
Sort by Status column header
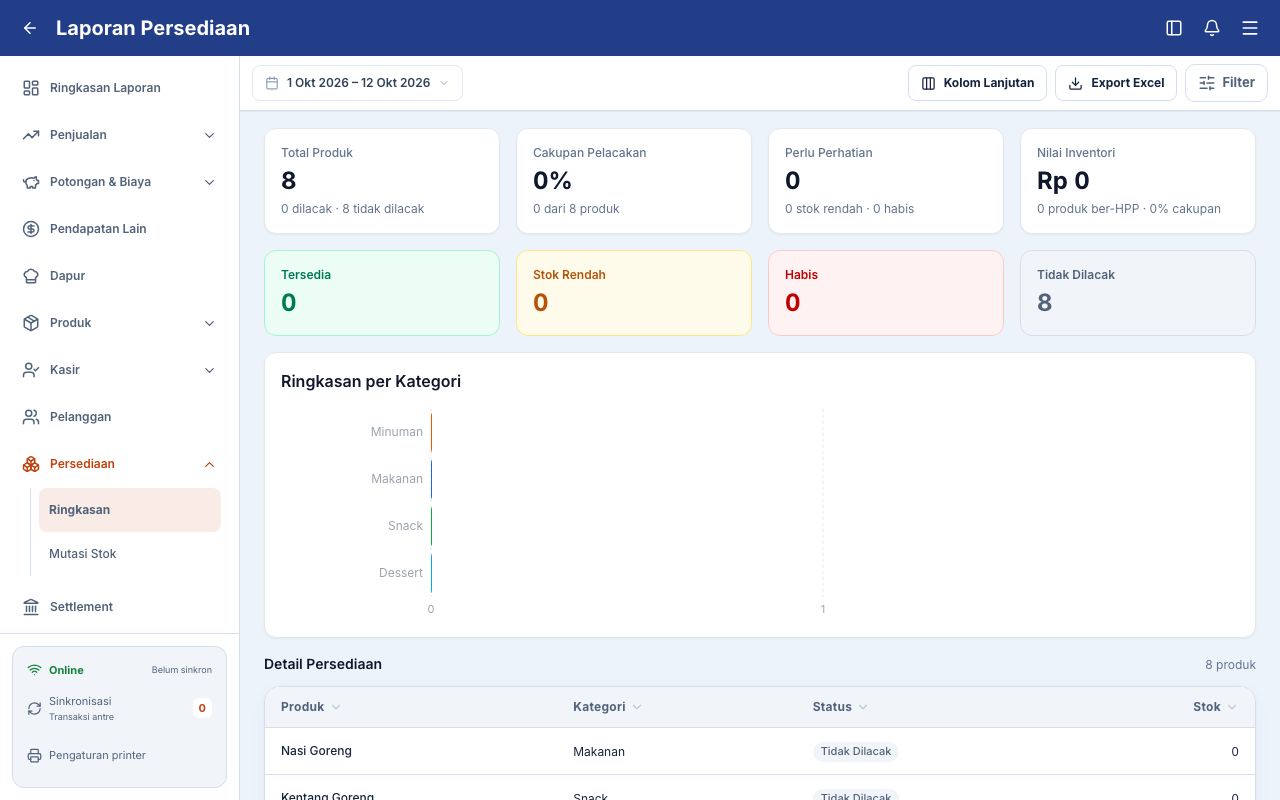pyautogui.click(x=840, y=707)
